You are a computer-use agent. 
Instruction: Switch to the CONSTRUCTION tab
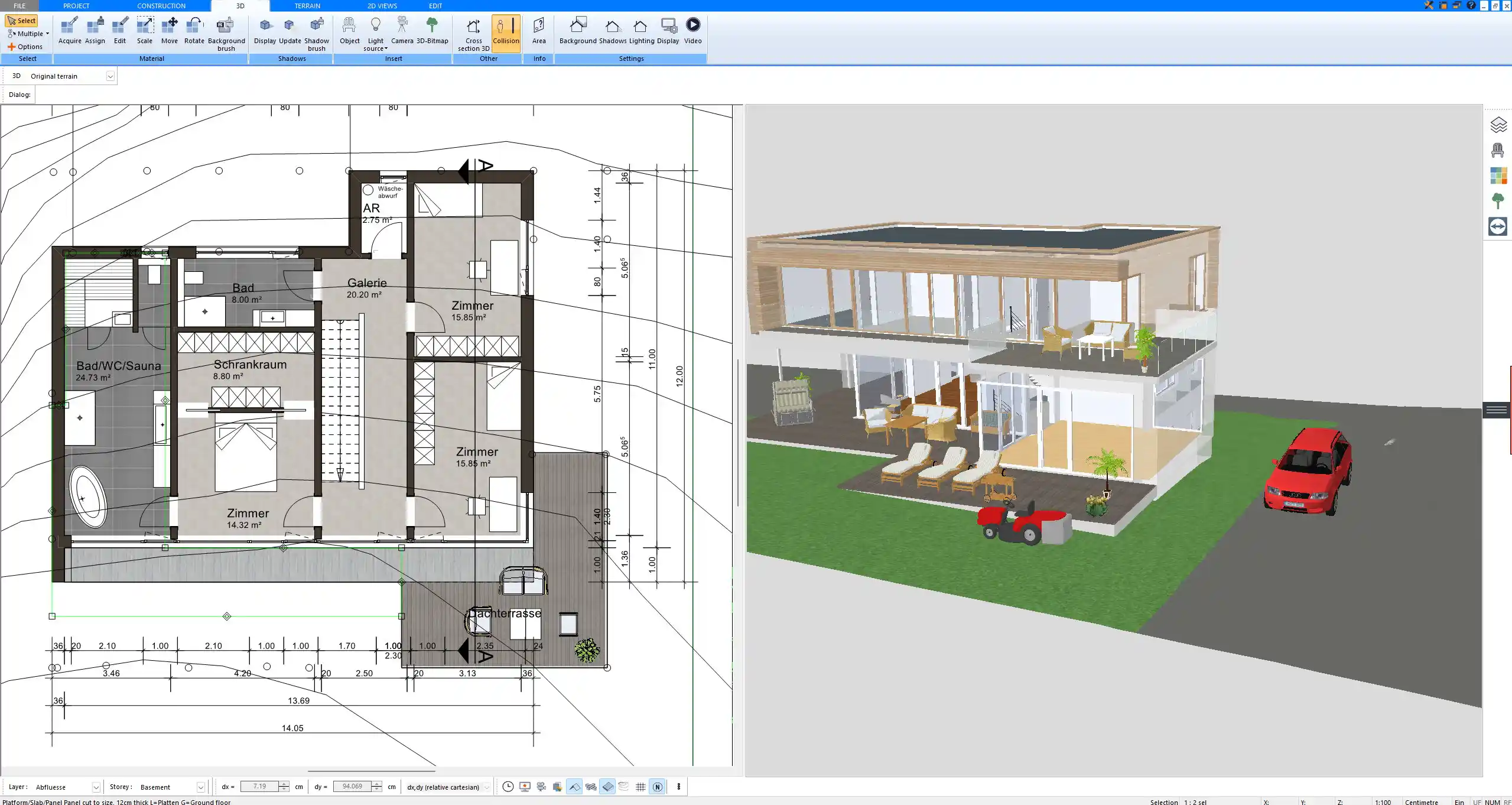click(x=161, y=5)
